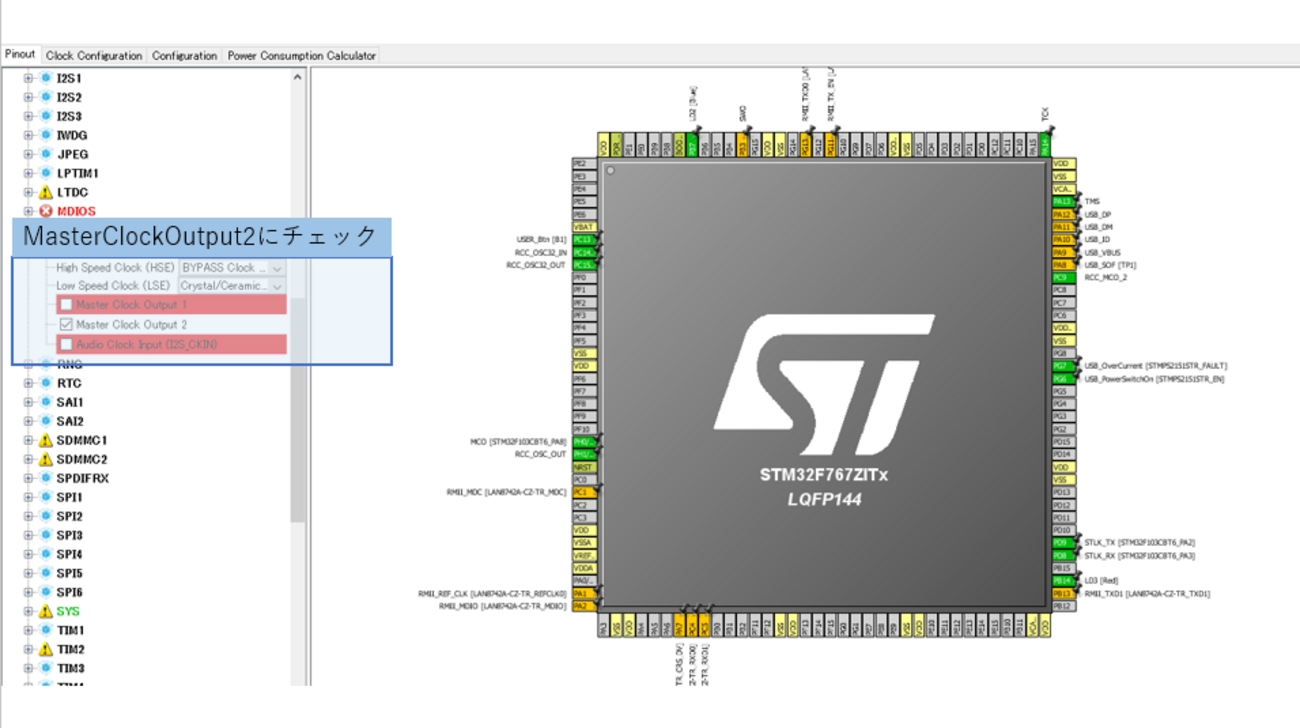This screenshot has width=1300, height=728.
Task: Click the TIM2 warning icon
Action: coord(45,649)
